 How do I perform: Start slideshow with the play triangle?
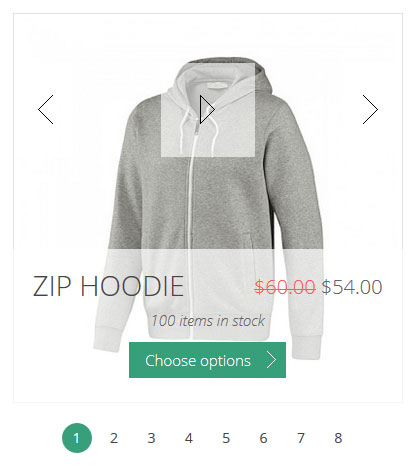(207, 110)
